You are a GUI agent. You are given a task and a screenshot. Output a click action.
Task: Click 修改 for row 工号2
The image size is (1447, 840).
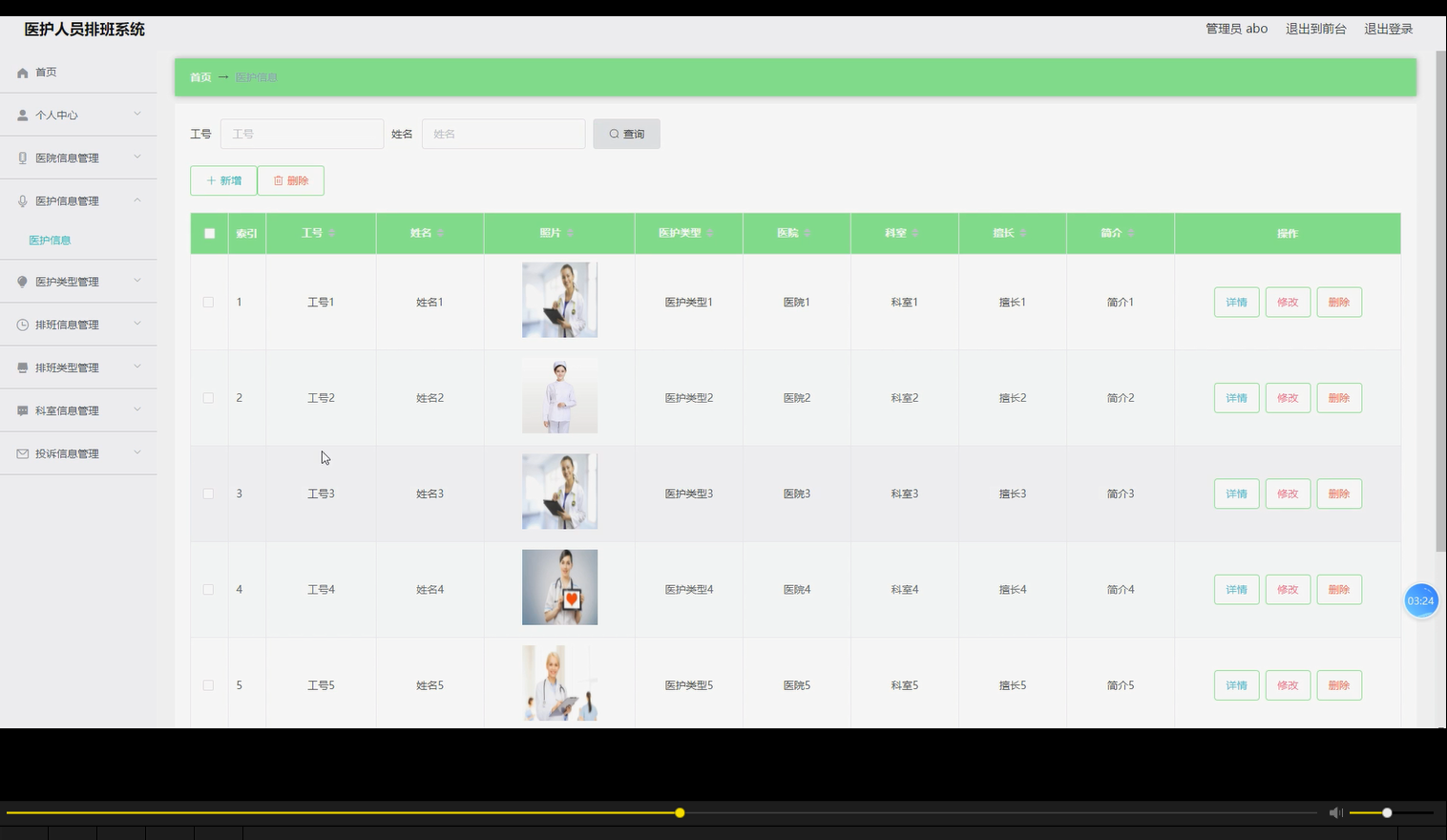click(1288, 398)
